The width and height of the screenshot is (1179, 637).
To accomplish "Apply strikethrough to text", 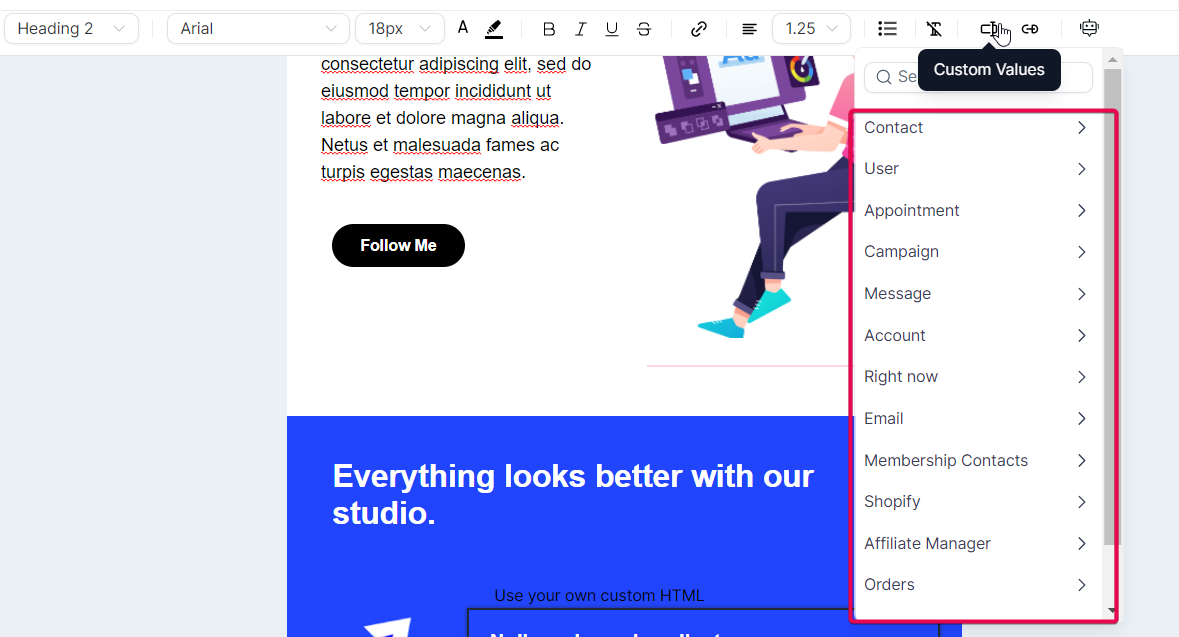I will coord(644,29).
